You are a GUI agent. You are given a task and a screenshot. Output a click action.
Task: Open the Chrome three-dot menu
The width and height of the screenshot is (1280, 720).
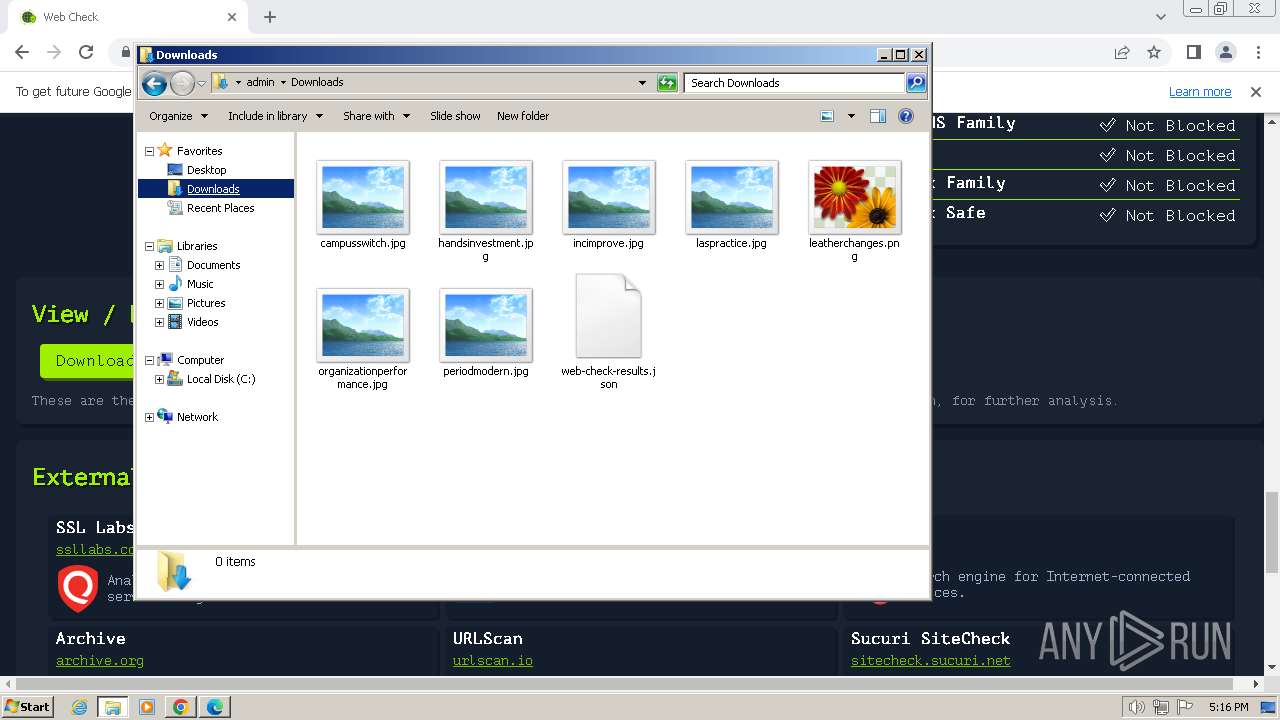tap(1258, 52)
